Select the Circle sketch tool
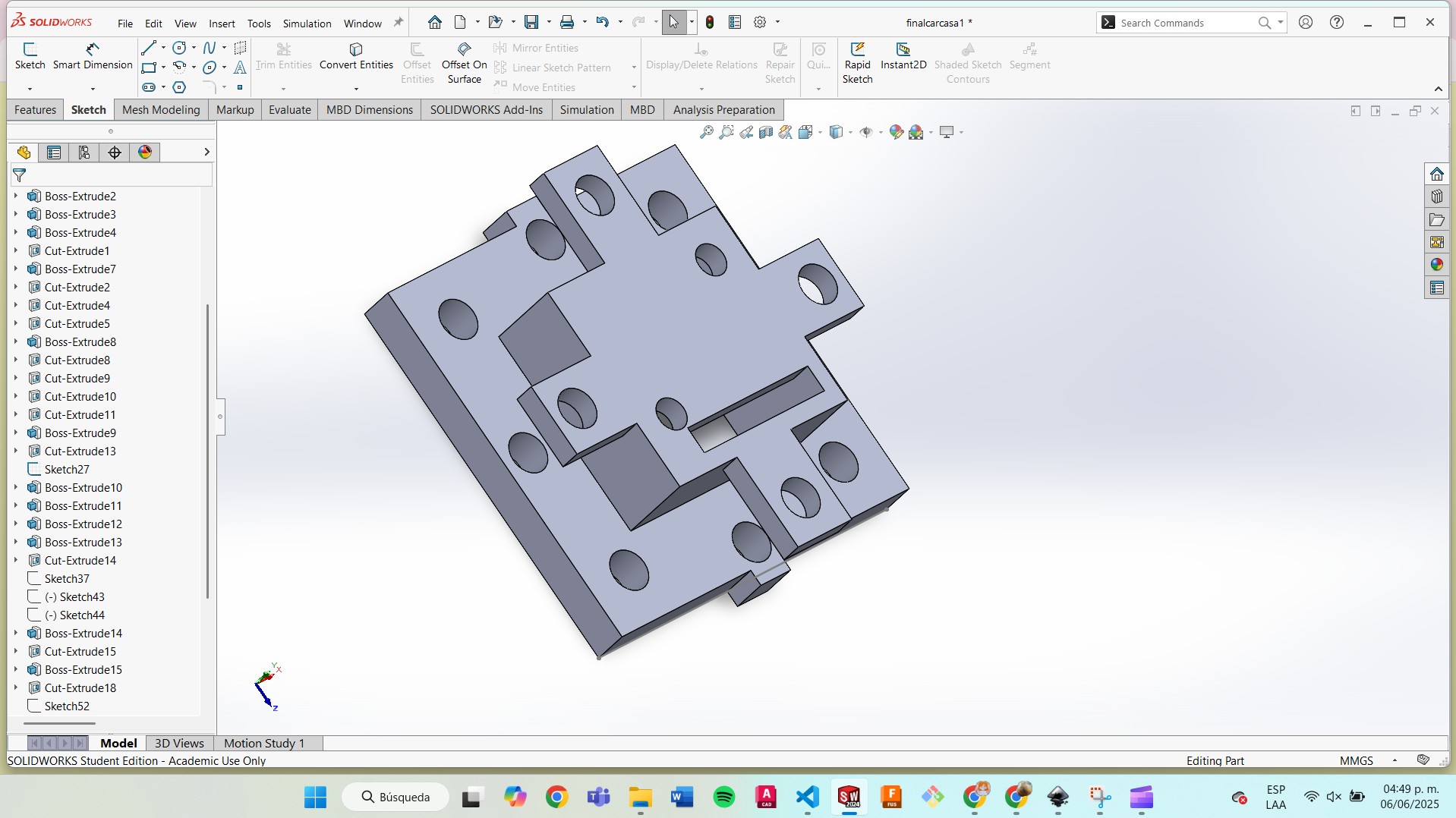 click(179, 48)
